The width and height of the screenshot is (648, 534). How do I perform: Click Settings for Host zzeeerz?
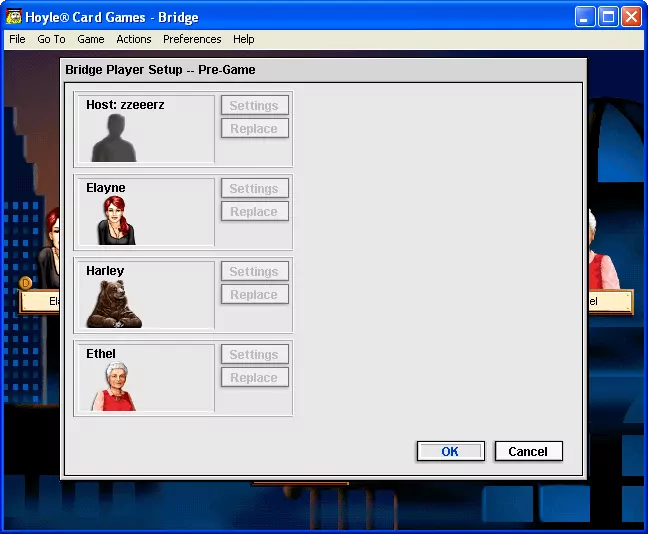255,105
